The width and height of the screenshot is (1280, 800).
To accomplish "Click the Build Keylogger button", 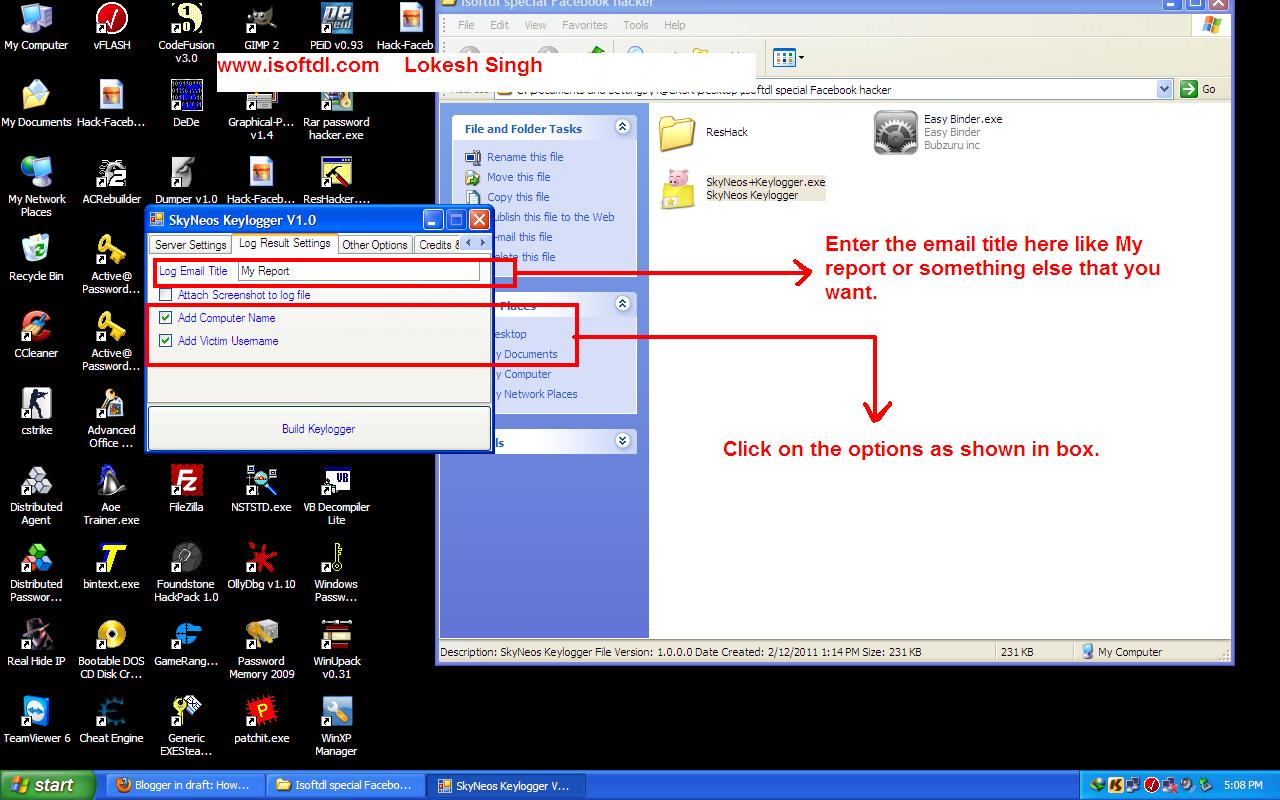I will click(319, 429).
